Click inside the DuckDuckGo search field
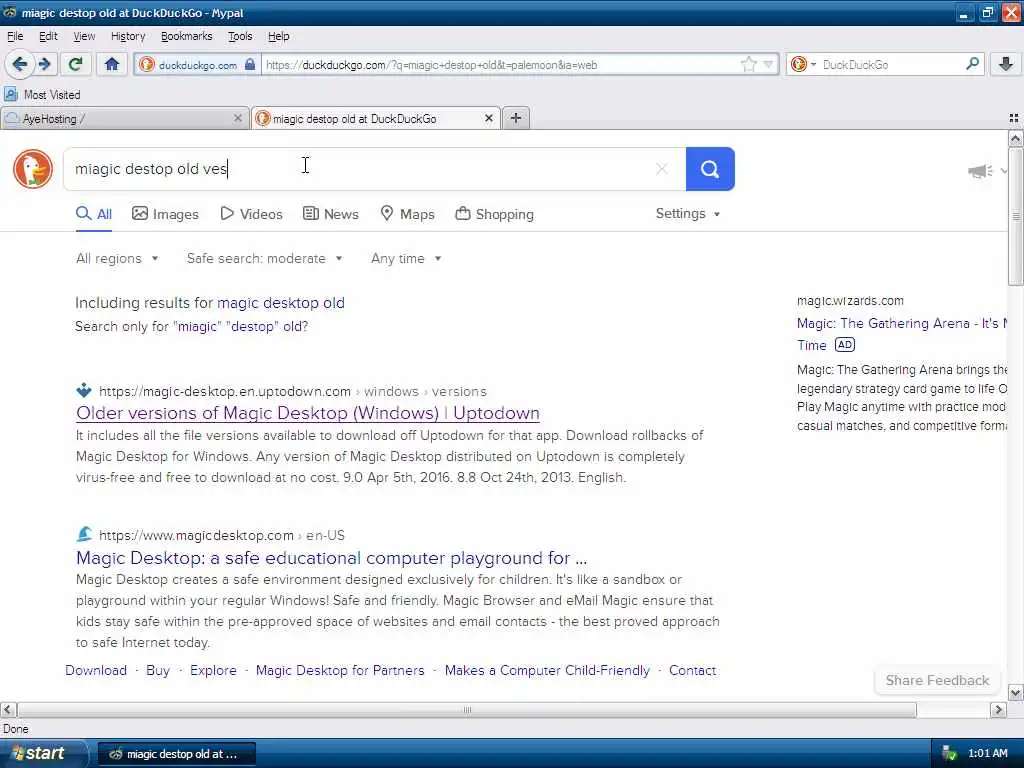Image resolution: width=1024 pixels, height=768 pixels. pyautogui.click(x=374, y=169)
